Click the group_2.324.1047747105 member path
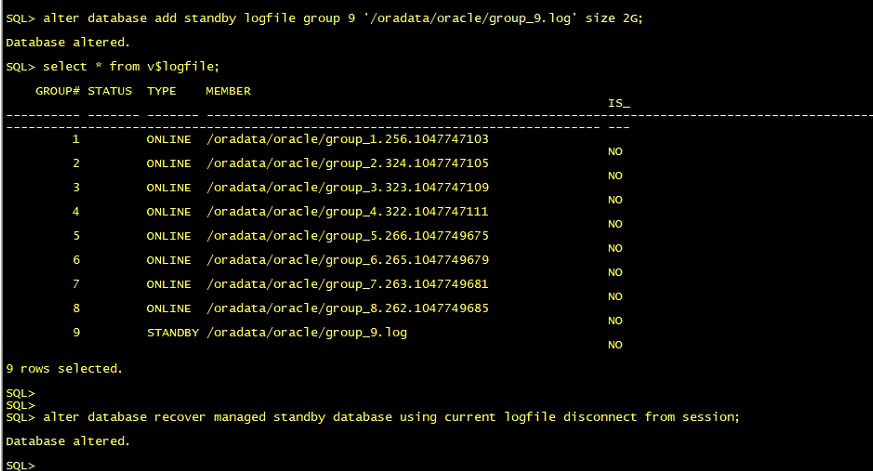This screenshot has height=471, width=873. (347, 163)
